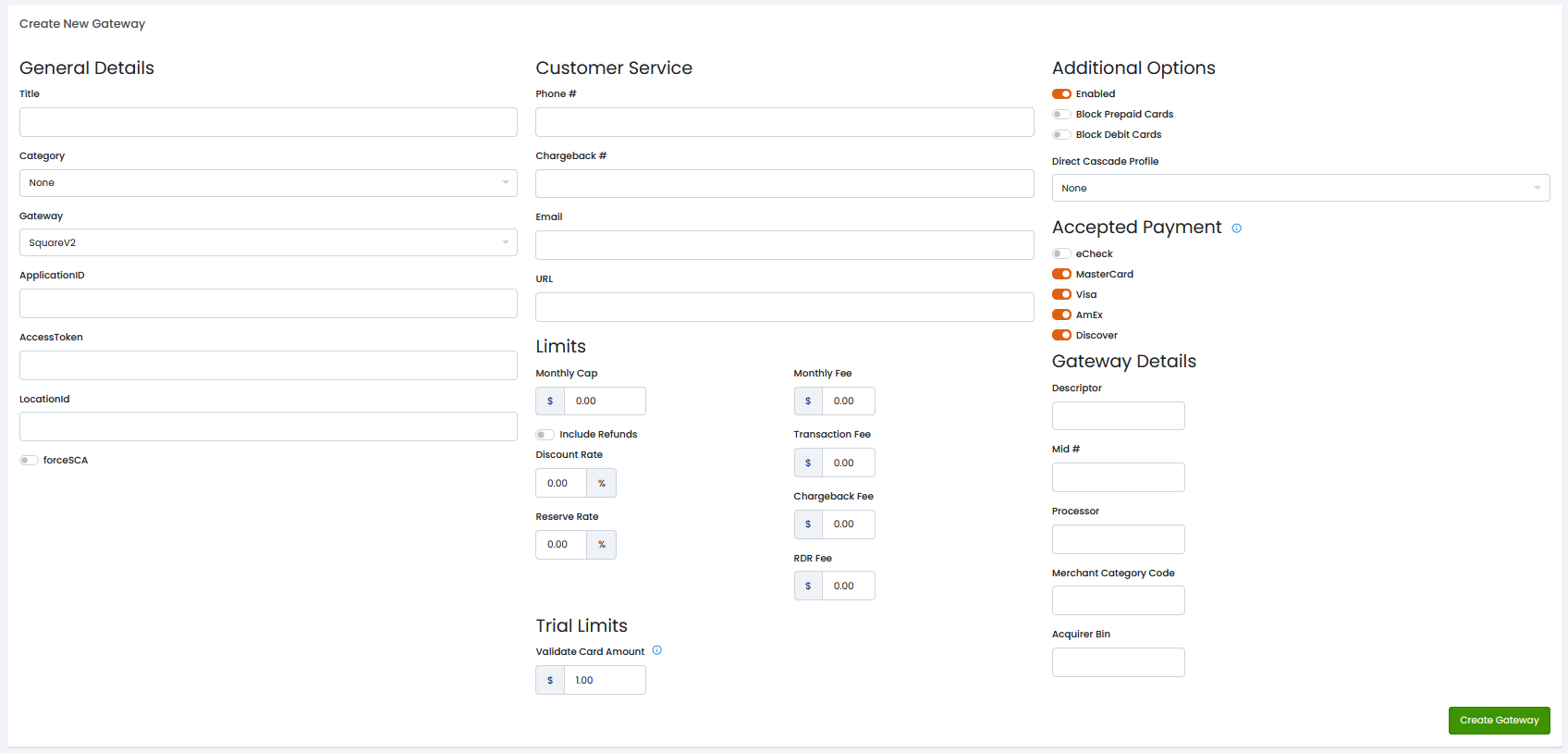Toggle the Enabled switch off
Viewport: 1568px width, 753px height.
pos(1061,94)
